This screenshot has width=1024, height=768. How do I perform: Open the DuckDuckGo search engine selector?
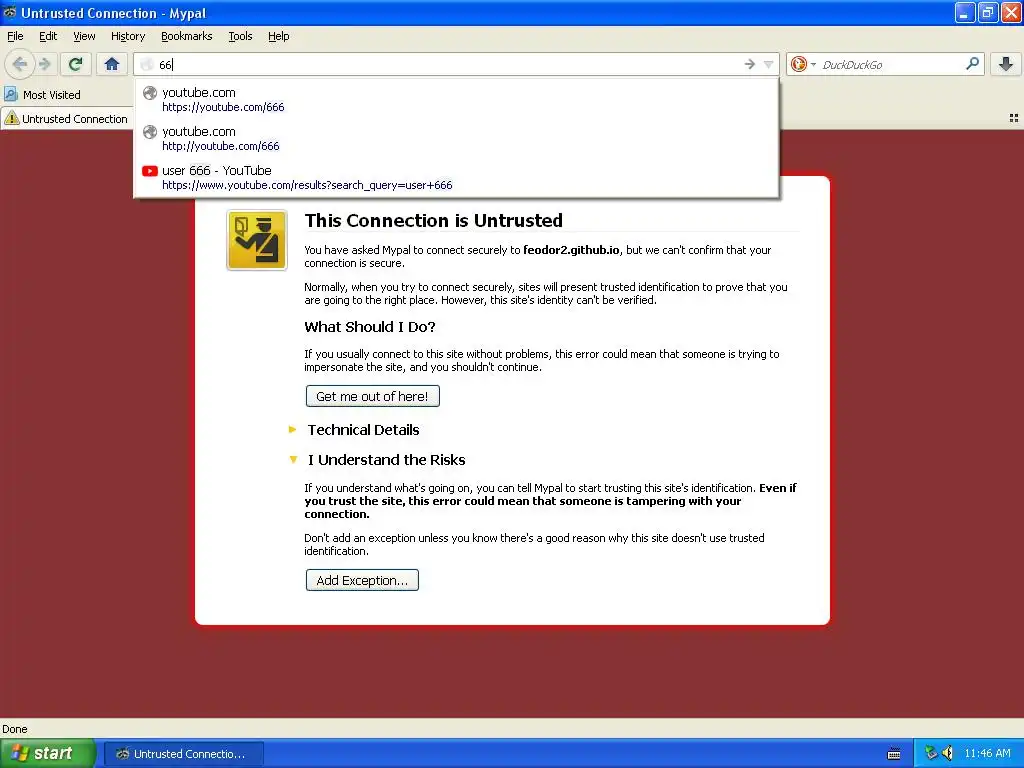pos(803,64)
